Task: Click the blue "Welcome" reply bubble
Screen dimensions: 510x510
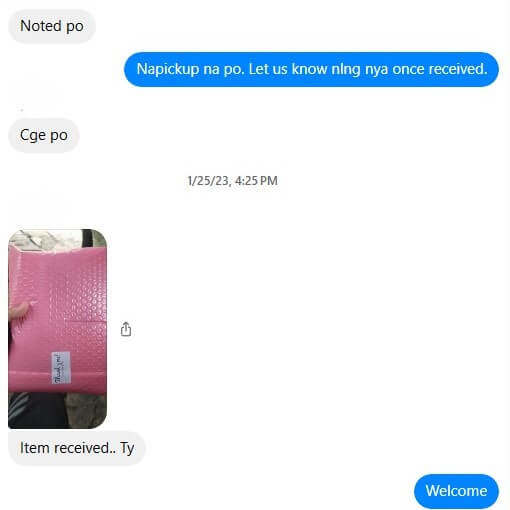Action: [x=456, y=491]
